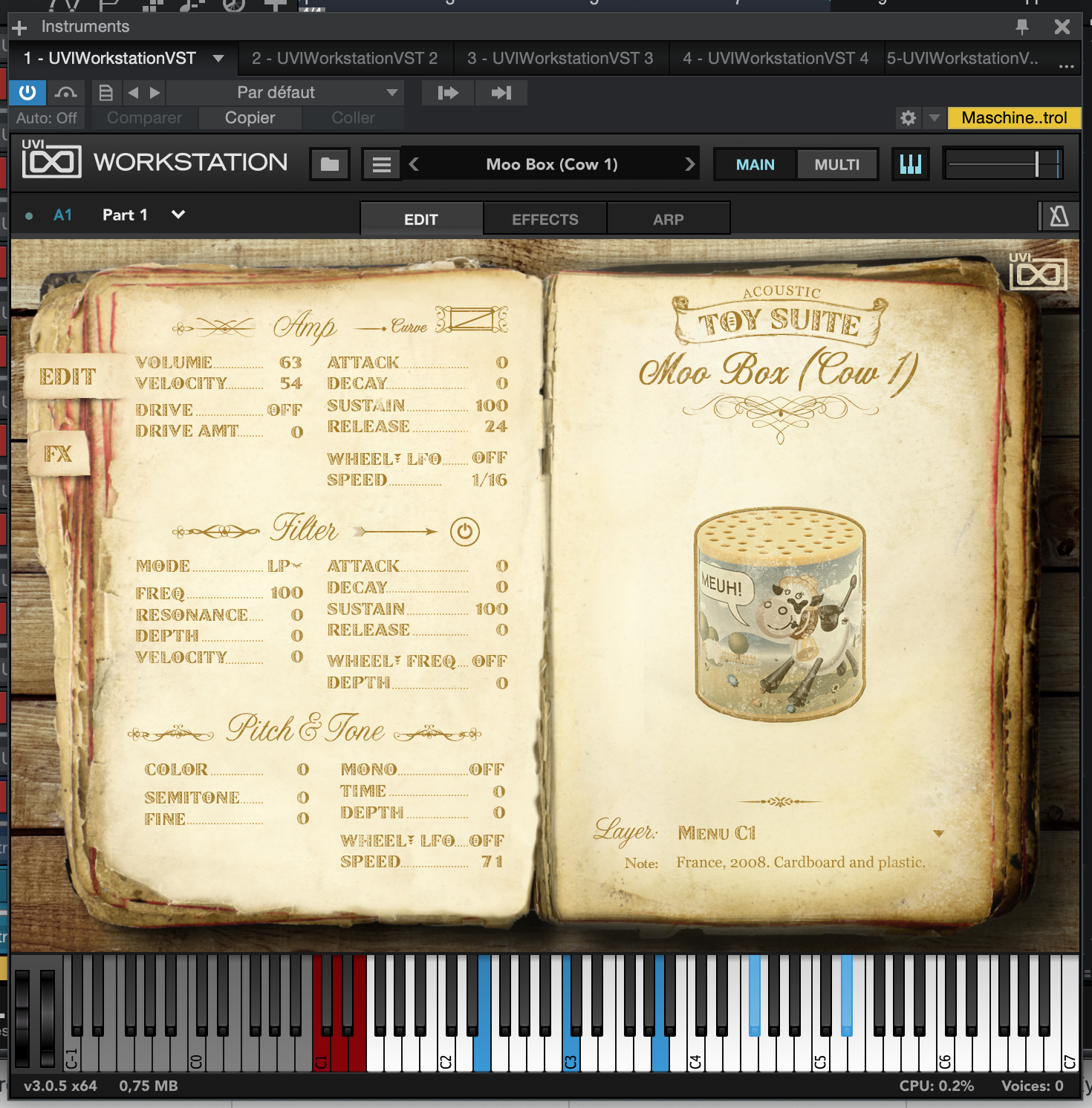Open the plugin settings gear icon
Image resolution: width=1092 pixels, height=1108 pixels.
point(908,118)
